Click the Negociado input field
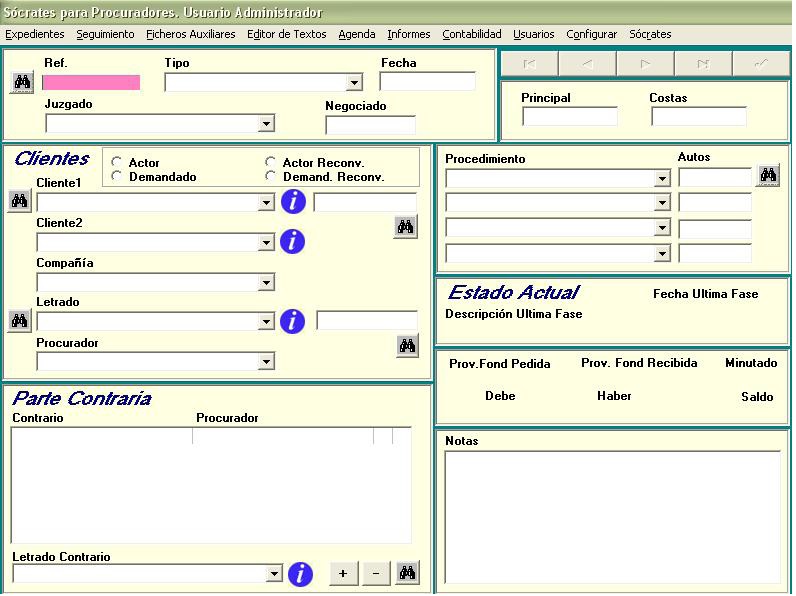Screen dimensions: 796x596 point(370,125)
